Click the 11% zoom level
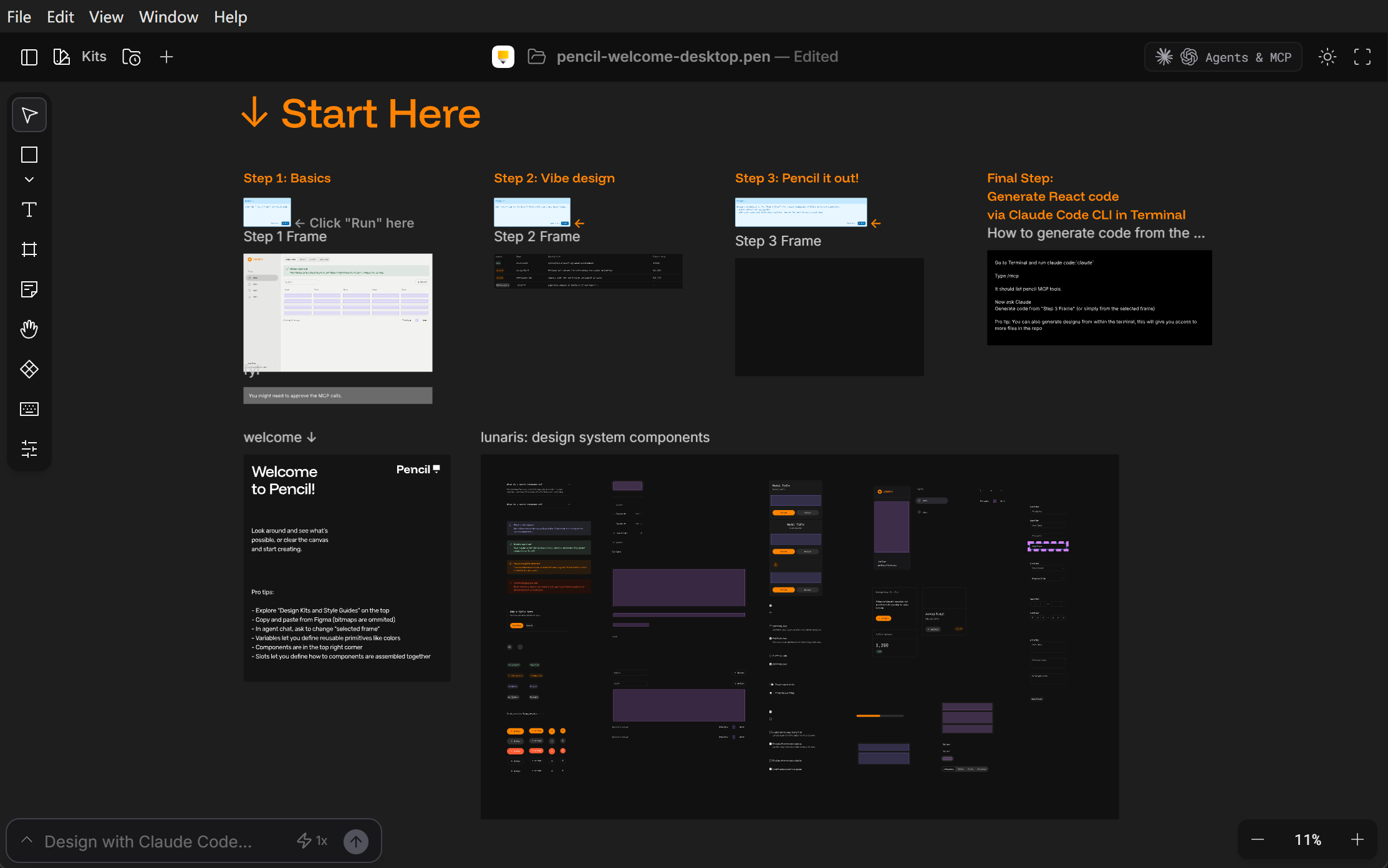Image resolution: width=1388 pixels, height=868 pixels. (1308, 840)
